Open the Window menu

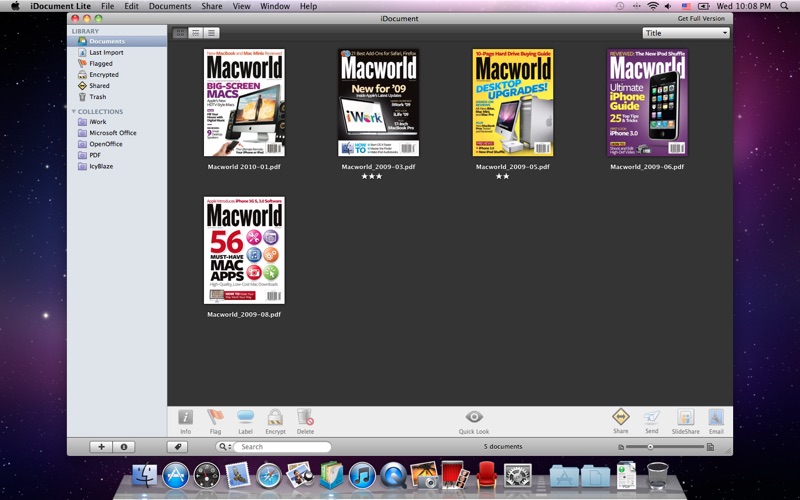275,6
